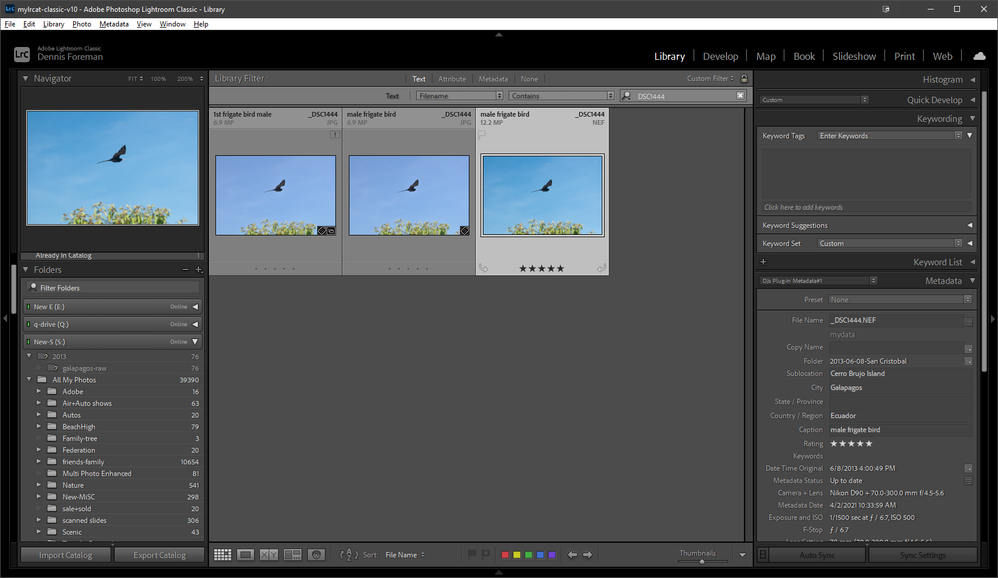Switch to the Develop module
This screenshot has width=998, height=578.
click(720, 57)
